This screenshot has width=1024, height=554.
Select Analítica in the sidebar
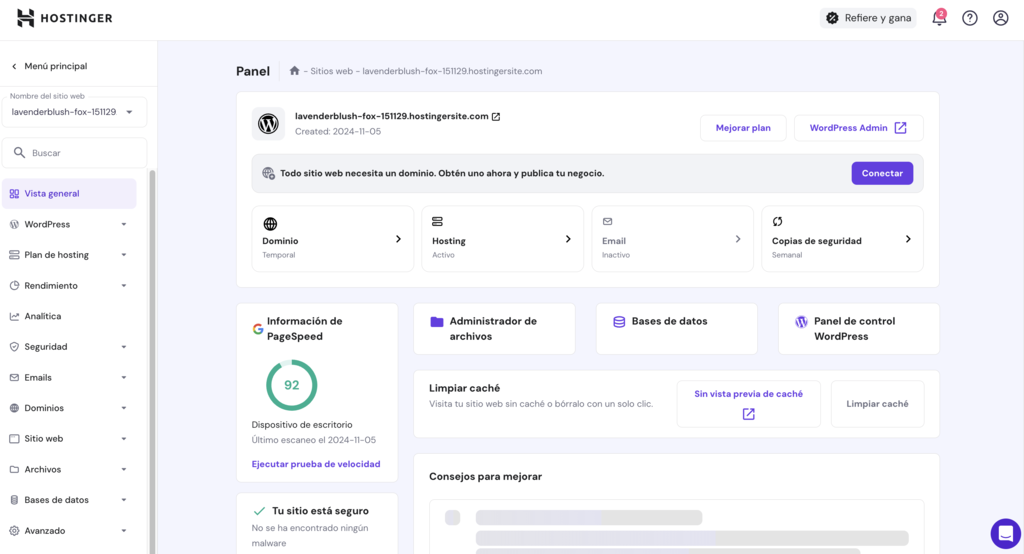point(43,316)
